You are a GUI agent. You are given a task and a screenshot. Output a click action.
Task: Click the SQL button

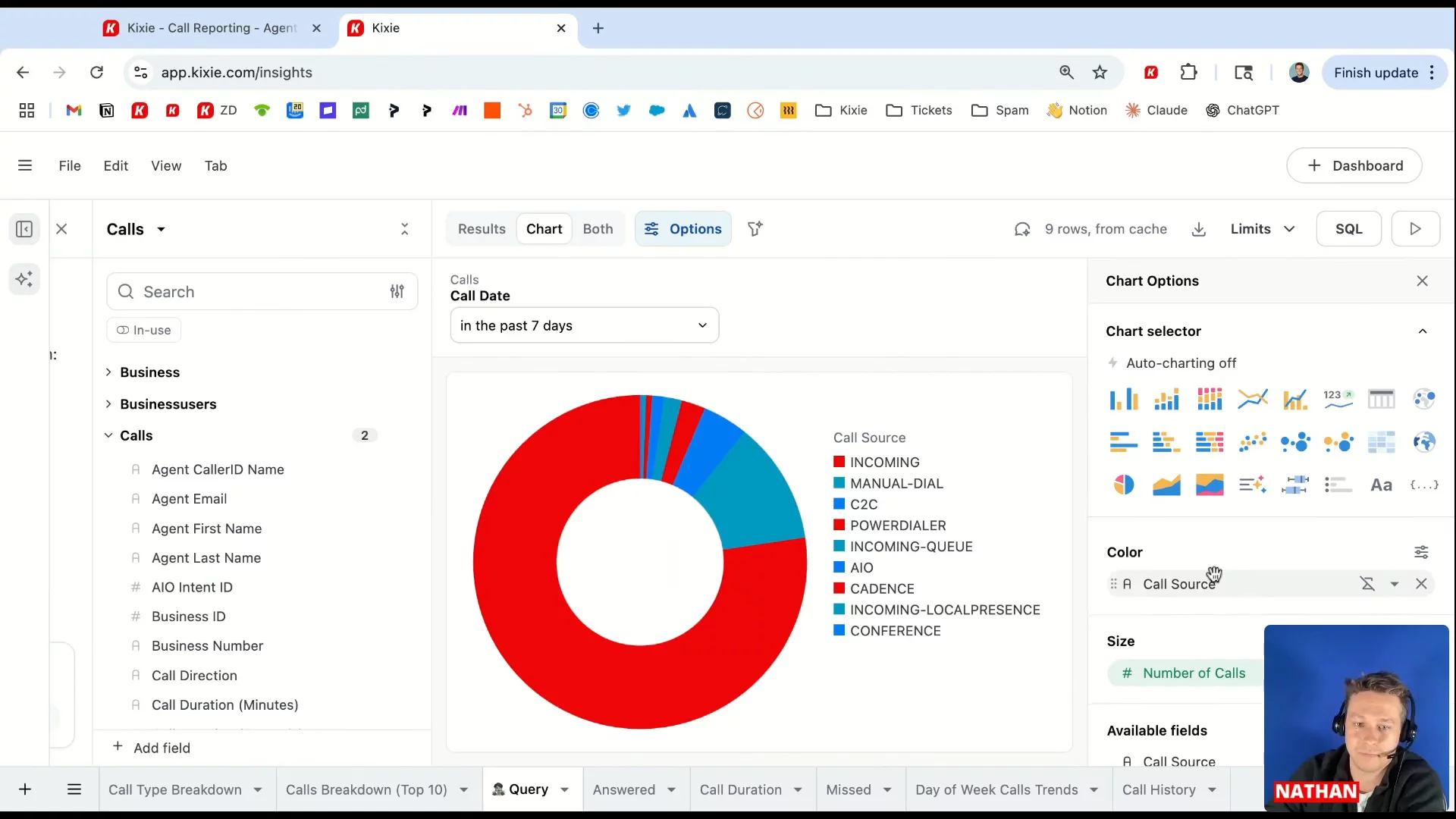(1348, 229)
